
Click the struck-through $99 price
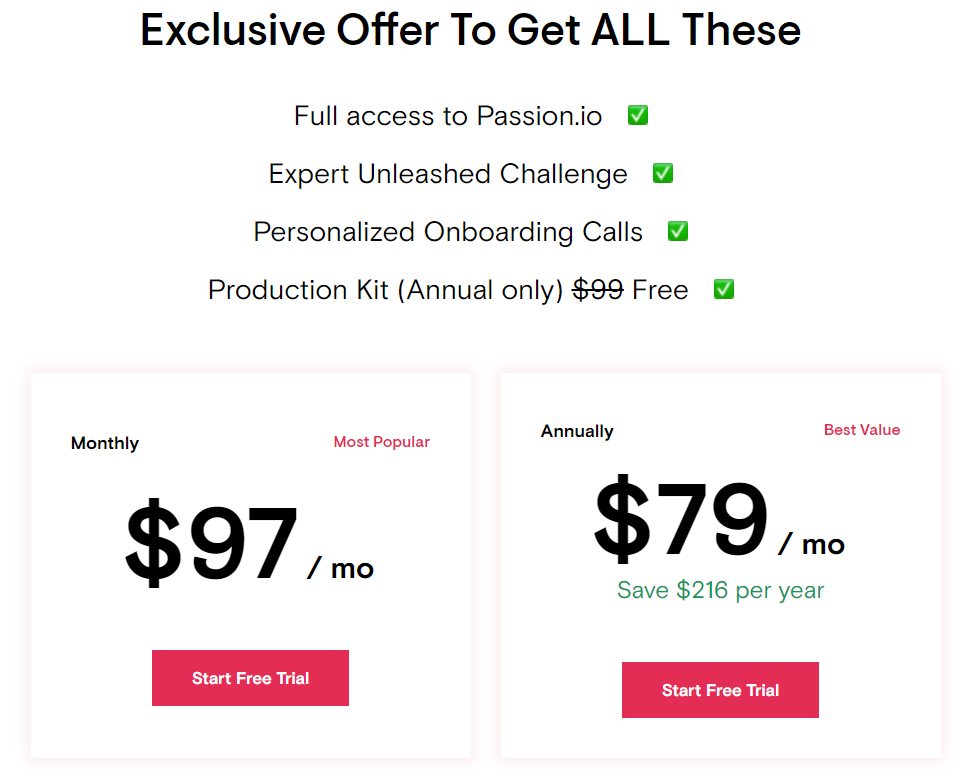coord(598,290)
